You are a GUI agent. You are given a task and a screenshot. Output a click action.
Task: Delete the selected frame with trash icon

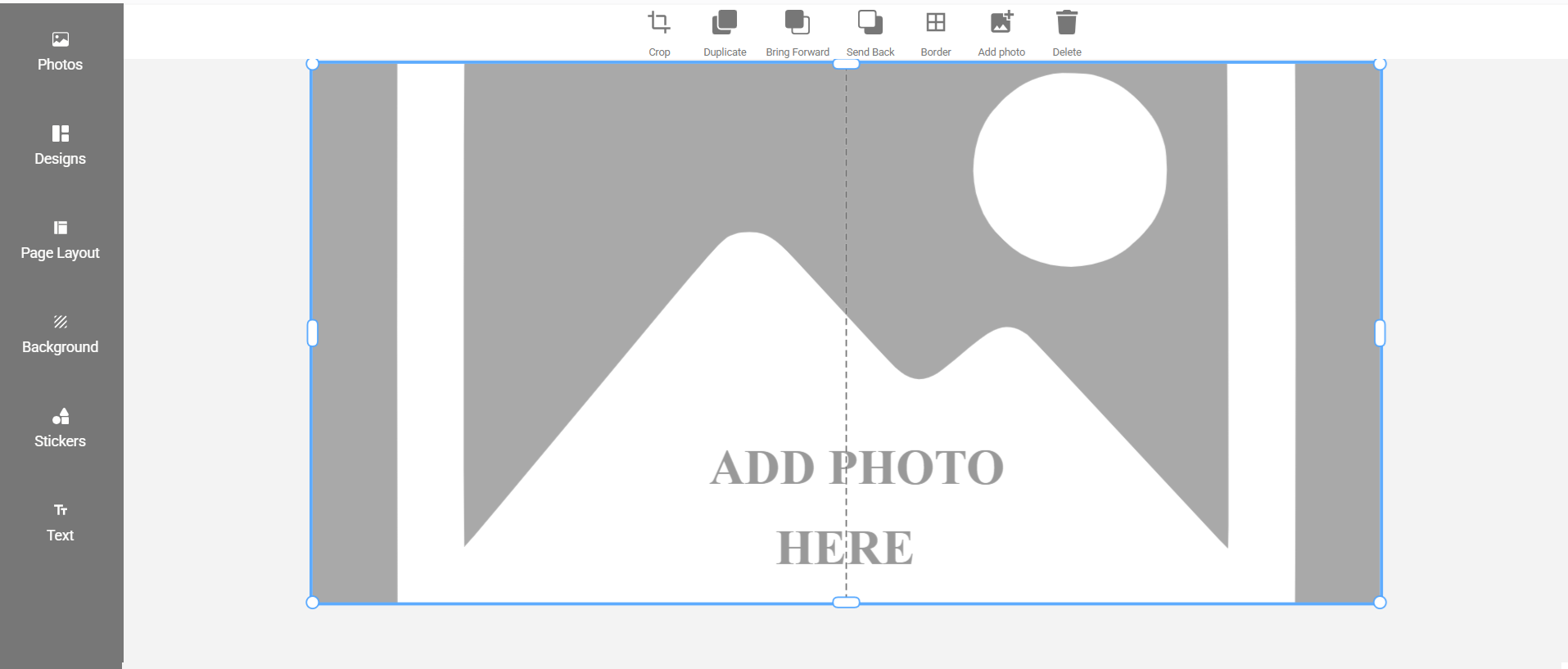(1066, 23)
